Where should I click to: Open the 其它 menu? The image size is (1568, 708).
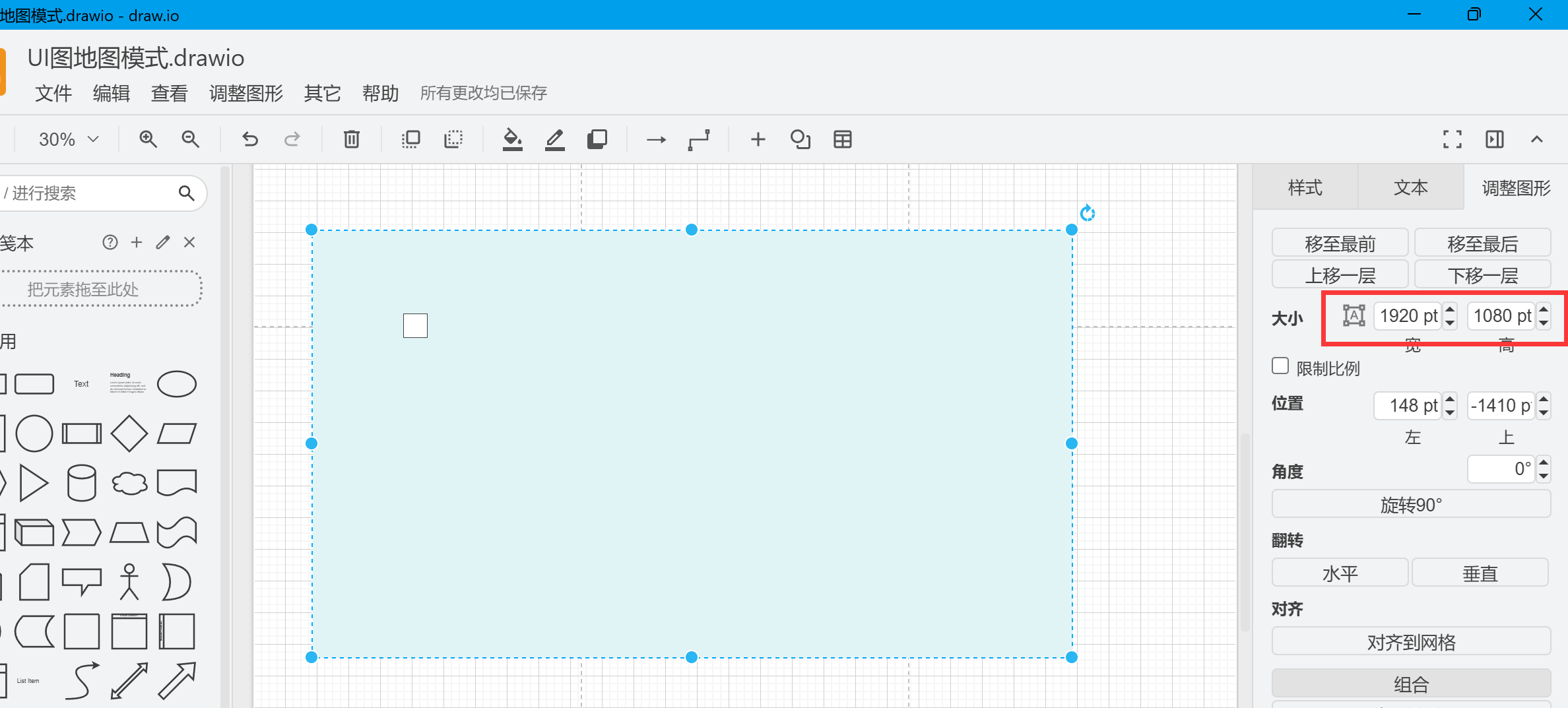click(323, 93)
